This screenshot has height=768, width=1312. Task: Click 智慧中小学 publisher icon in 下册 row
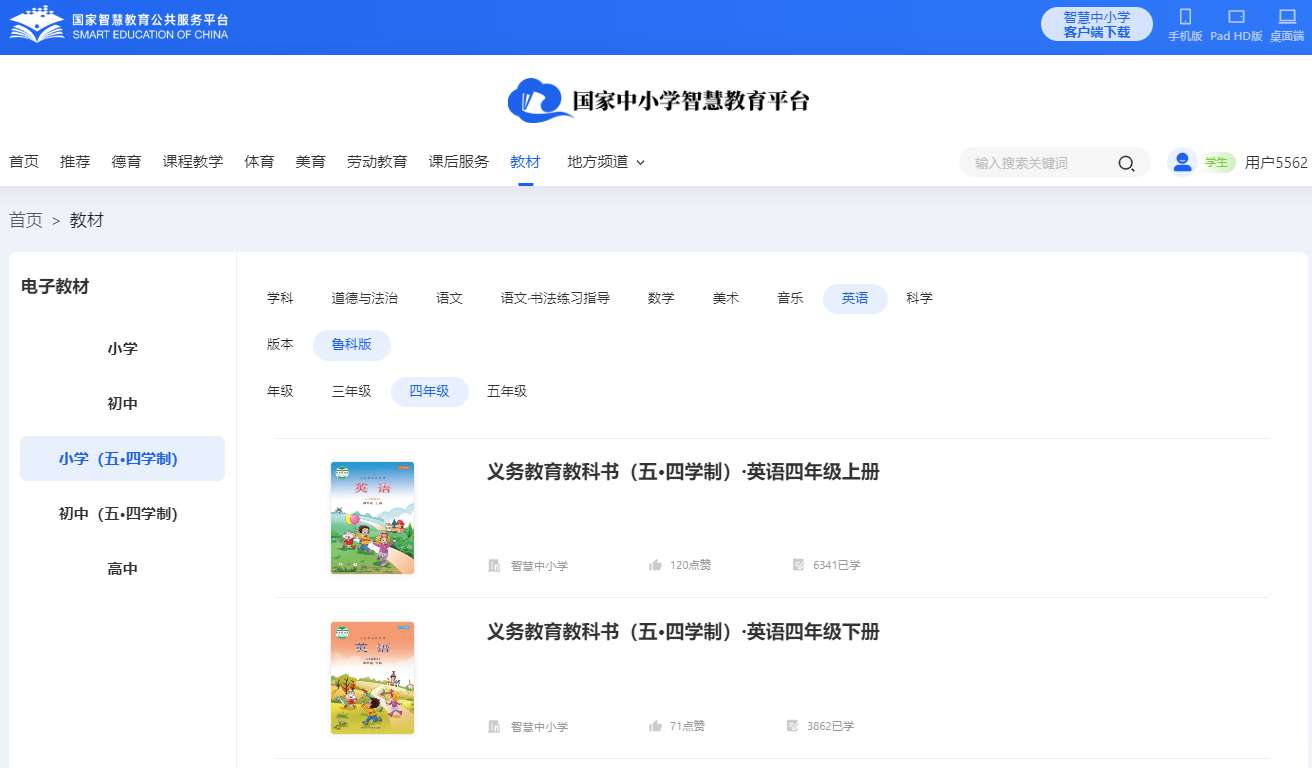(x=494, y=727)
